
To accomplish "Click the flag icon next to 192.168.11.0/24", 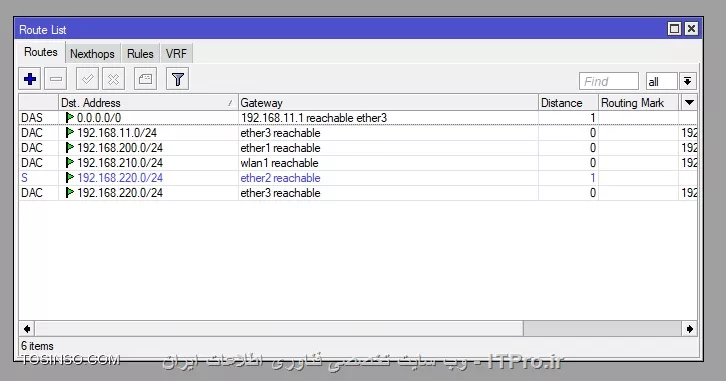I will point(69,133).
